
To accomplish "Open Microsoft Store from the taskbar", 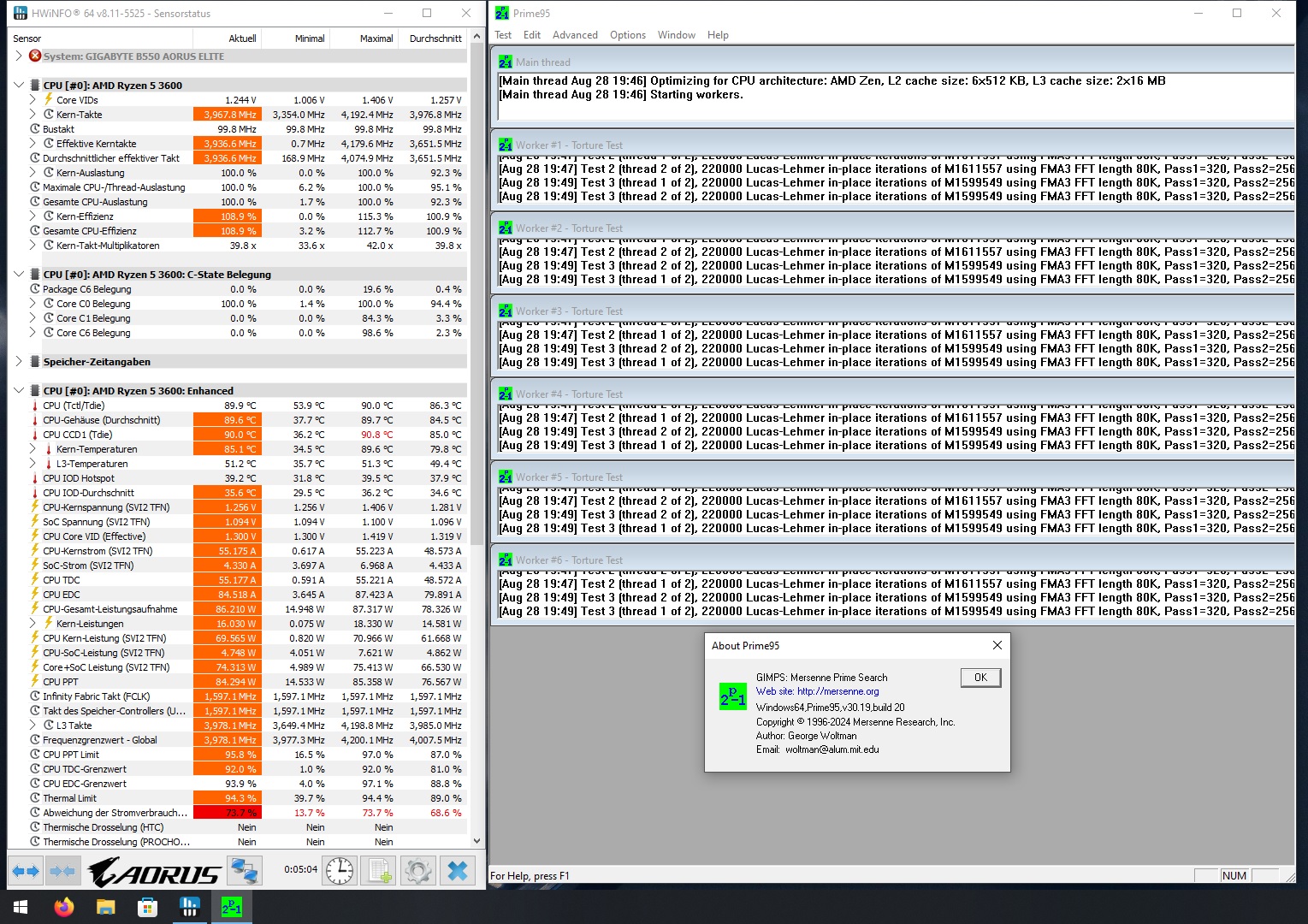I will pos(147,907).
